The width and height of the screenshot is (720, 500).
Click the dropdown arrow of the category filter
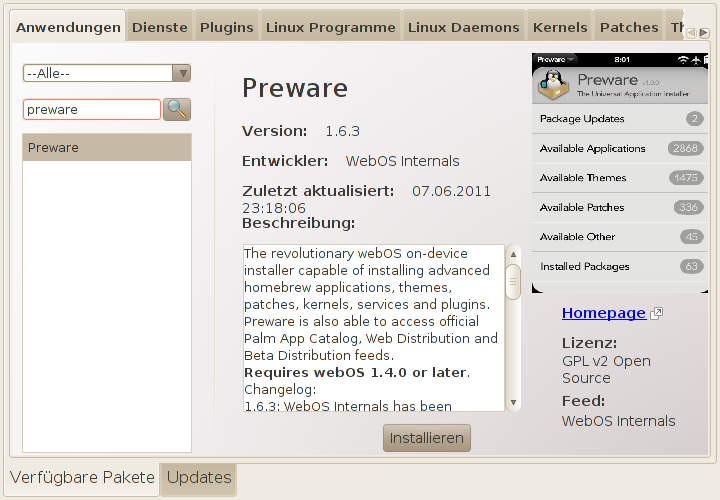(182, 73)
